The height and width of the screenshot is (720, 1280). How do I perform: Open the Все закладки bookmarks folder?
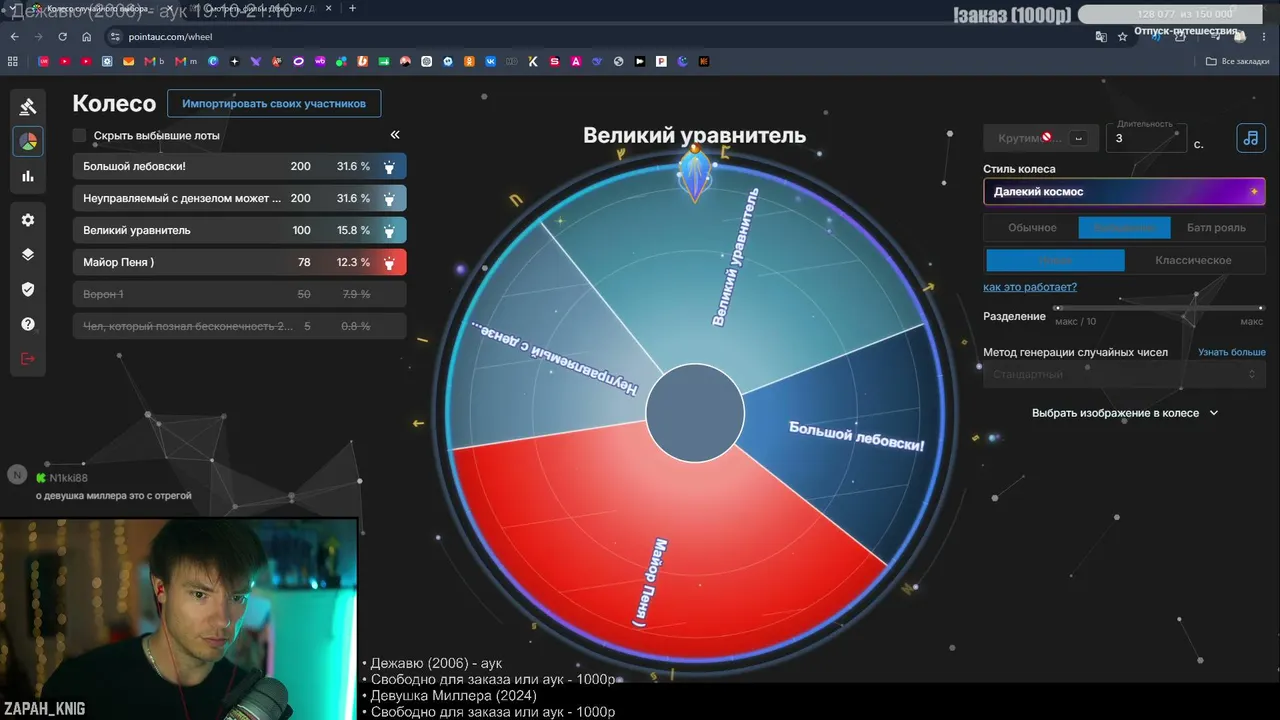[1237, 61]
